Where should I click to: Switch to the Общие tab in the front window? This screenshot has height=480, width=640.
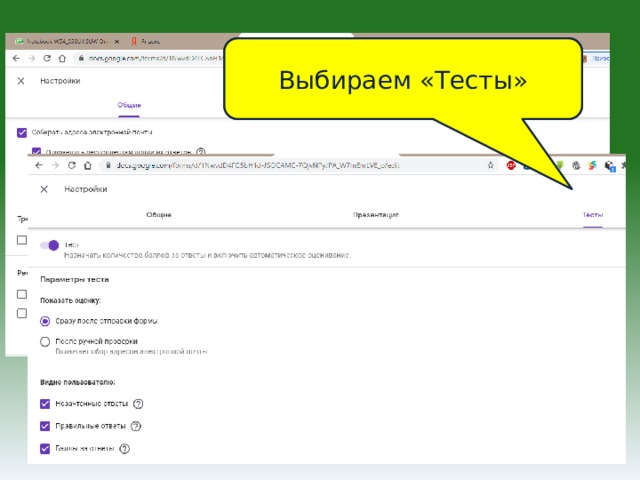point(159,215)
